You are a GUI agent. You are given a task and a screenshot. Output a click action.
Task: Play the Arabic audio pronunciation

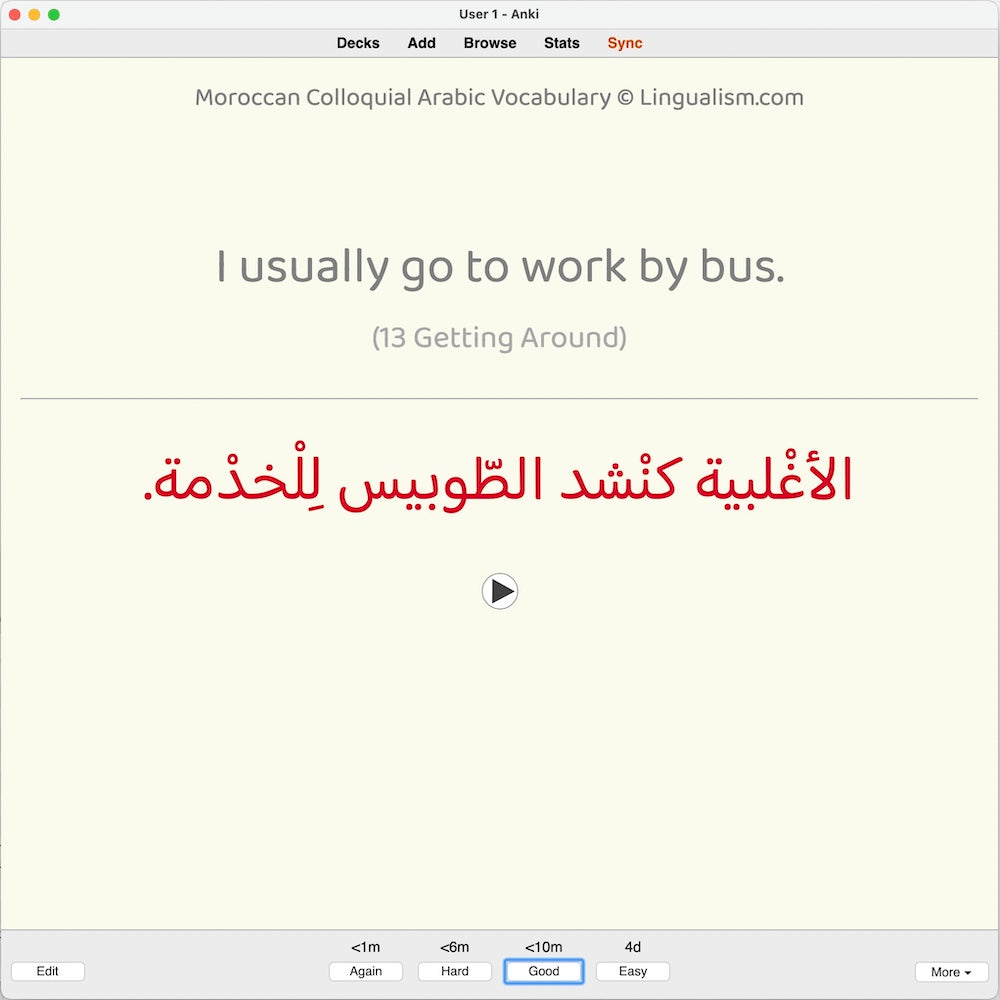pos(500,590)
